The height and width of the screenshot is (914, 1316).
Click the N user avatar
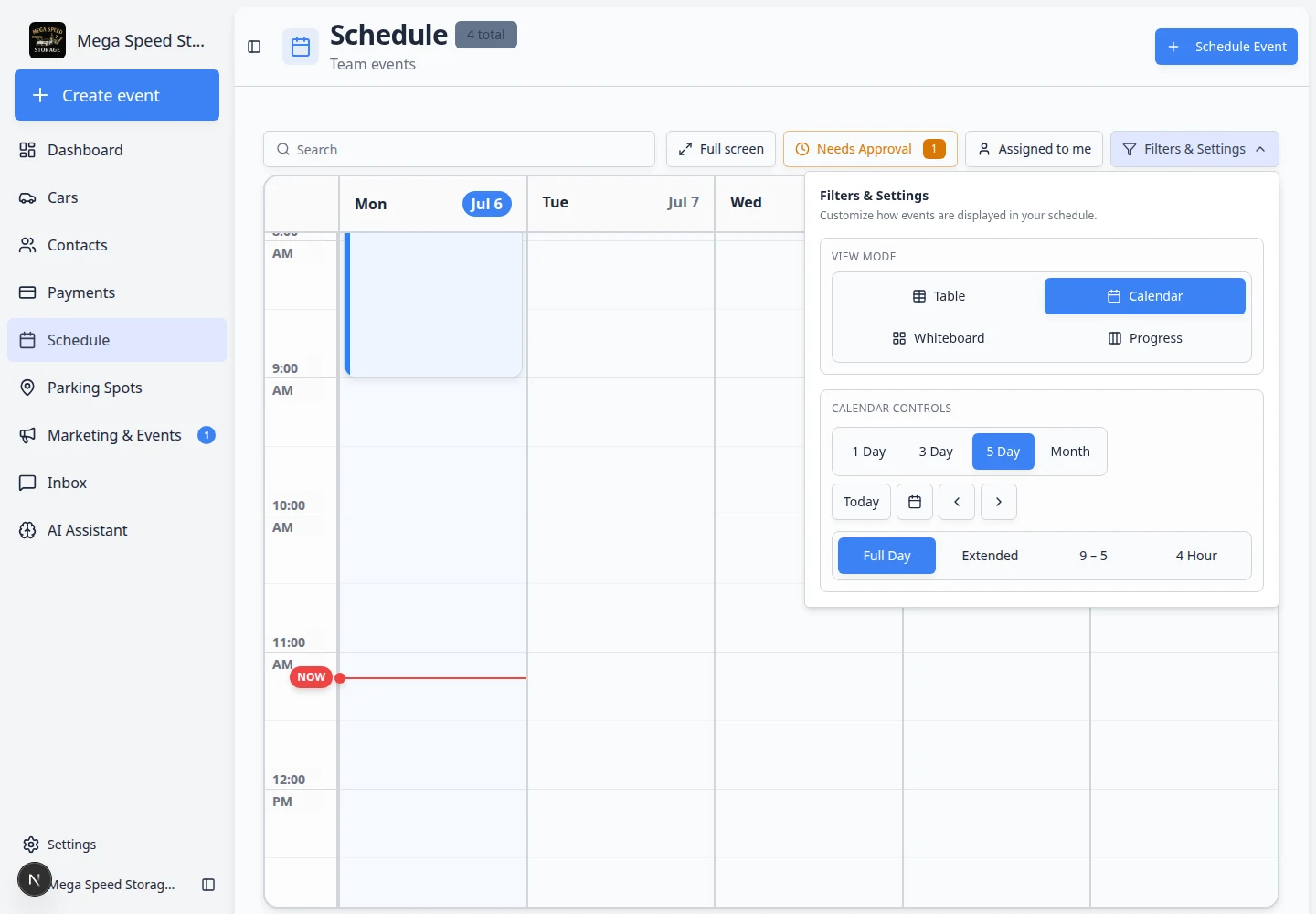(35, 879)
